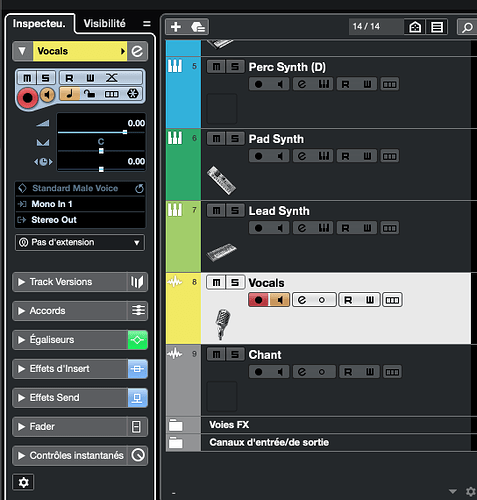This screenshot has height=500, width=477.
Task: Open the Pas d'extension dropdown
Action: [x=80, y=242]
